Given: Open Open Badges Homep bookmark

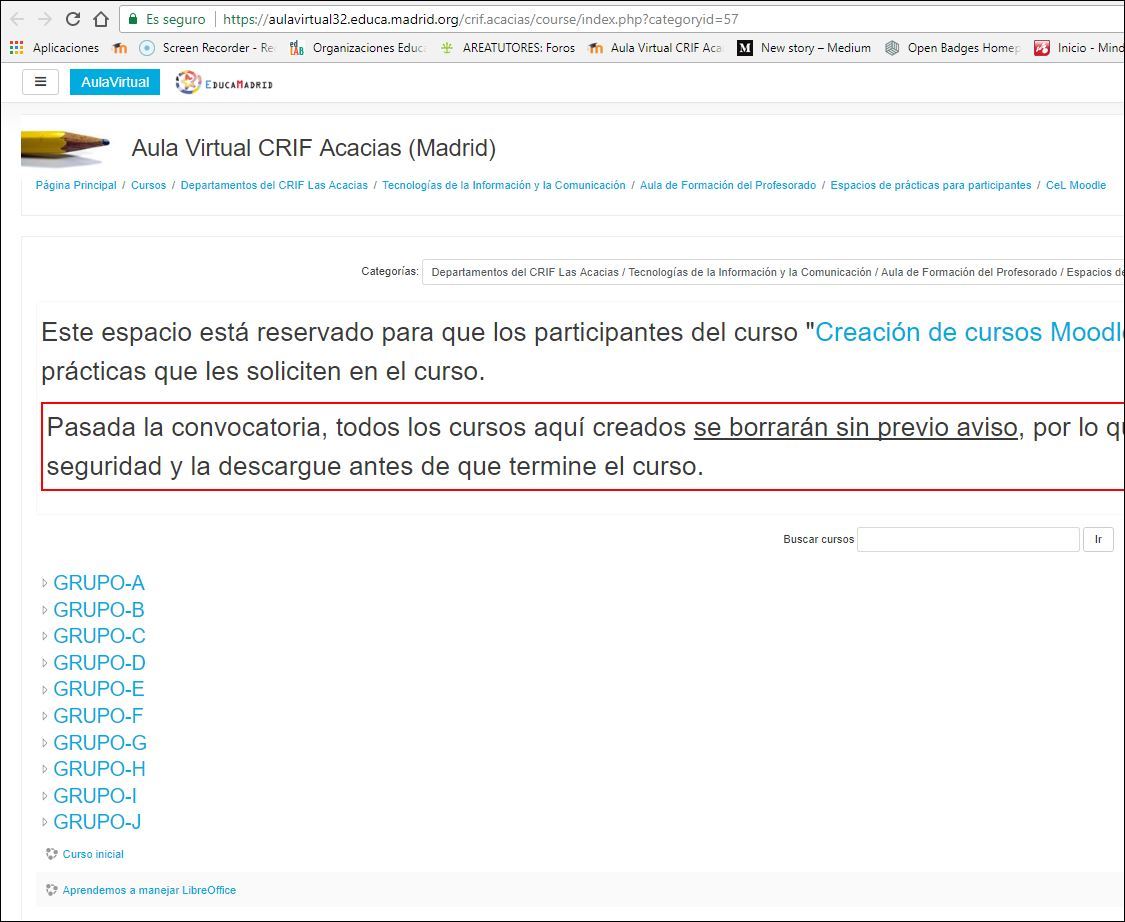Looking at the screenshot, I should 952,48.
